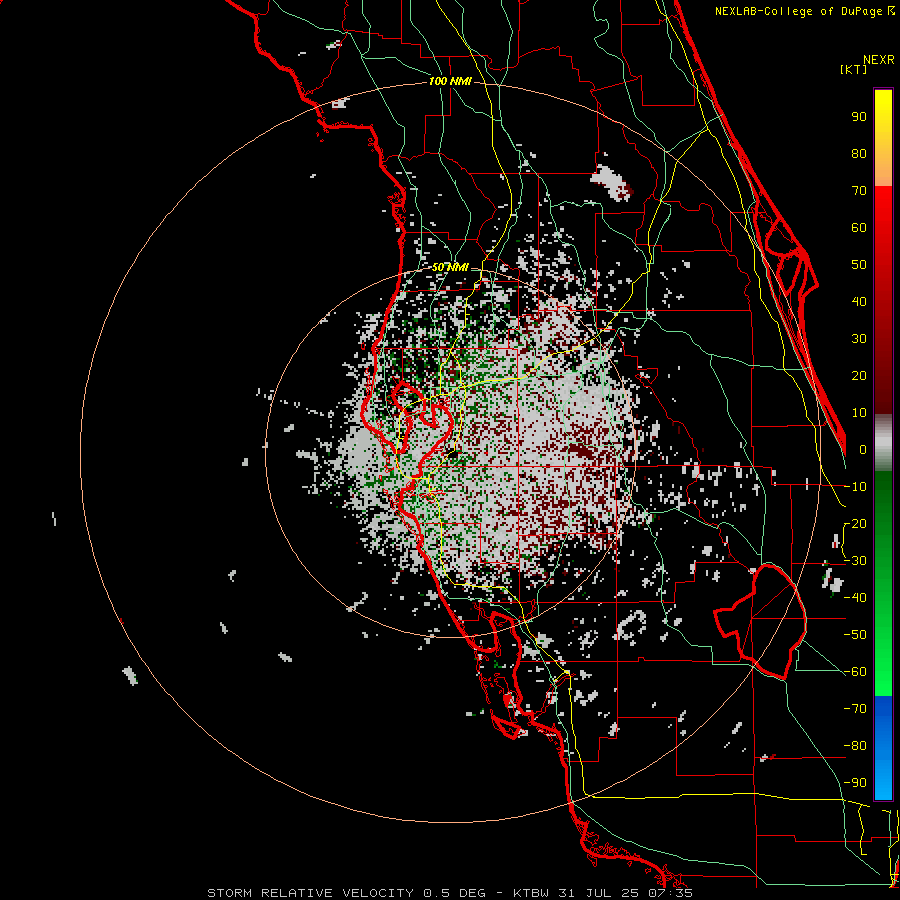Select the "-20" knots scale label
Screen dimensions: 900x900
pyautogui.click(x=855, y=524)
